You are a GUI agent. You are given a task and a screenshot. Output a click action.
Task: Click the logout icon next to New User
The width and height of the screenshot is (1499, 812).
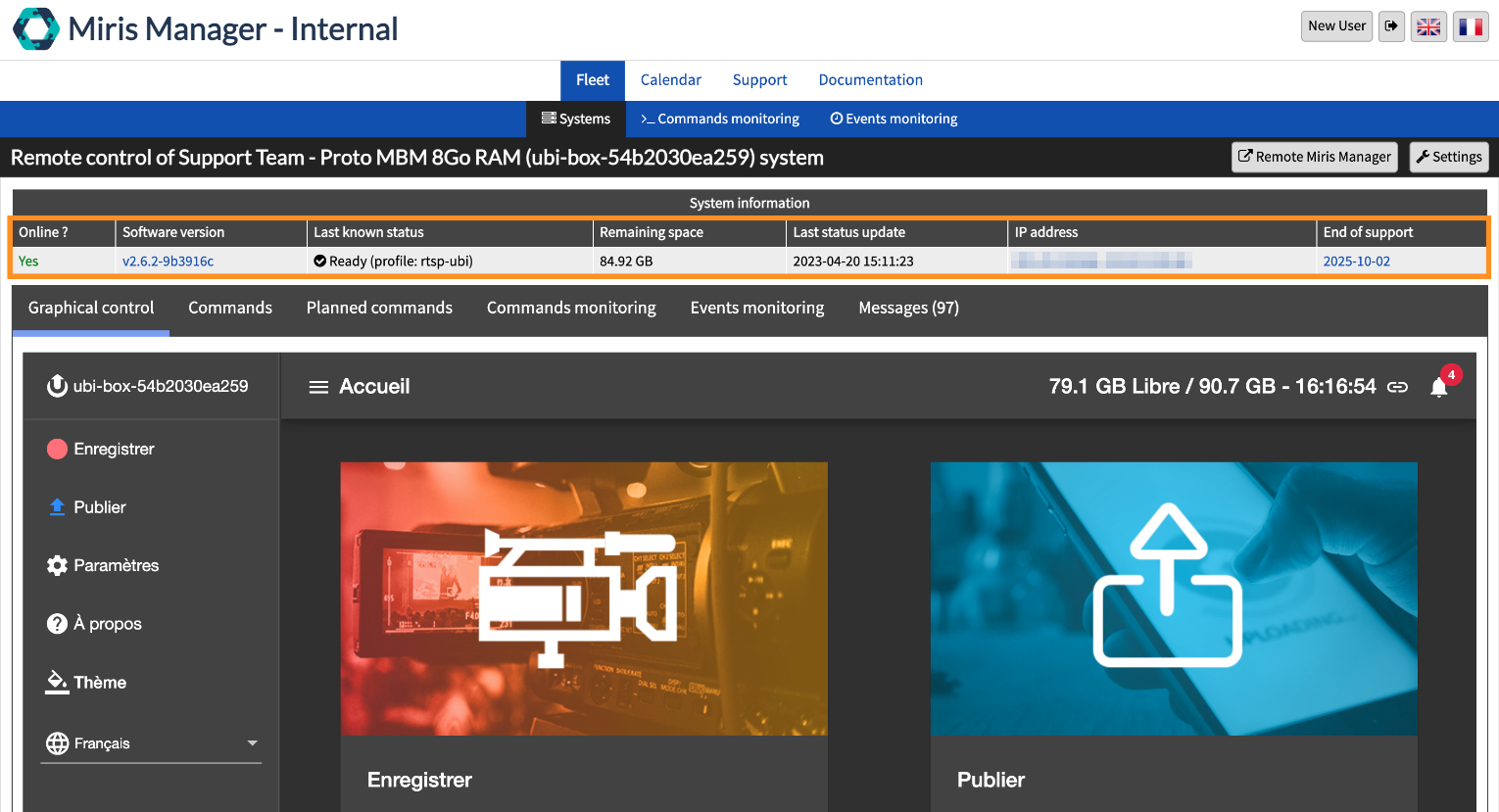1391,26
